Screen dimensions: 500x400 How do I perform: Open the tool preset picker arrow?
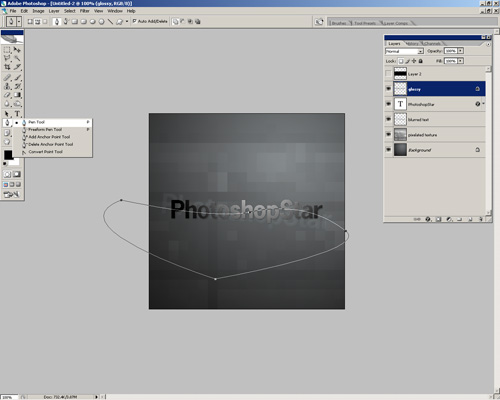coord(19,22)
